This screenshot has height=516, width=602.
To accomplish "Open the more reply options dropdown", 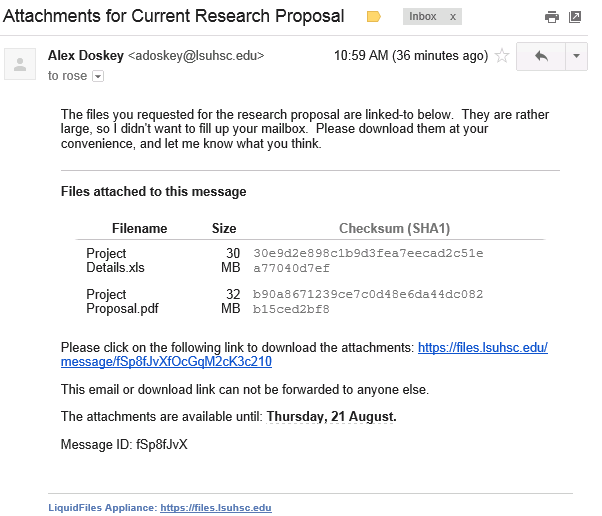I will (x=576, y=56).
